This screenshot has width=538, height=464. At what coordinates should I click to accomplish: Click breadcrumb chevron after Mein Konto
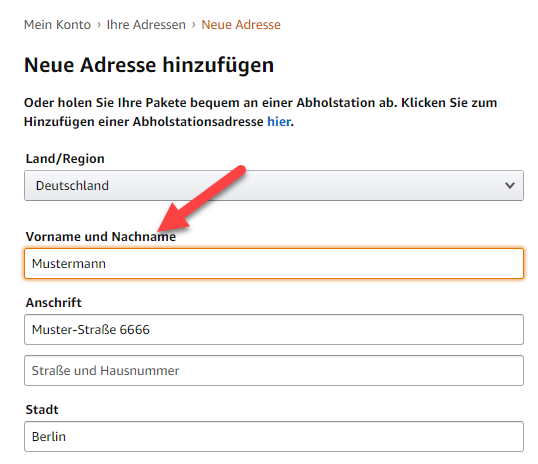(99, 25)
